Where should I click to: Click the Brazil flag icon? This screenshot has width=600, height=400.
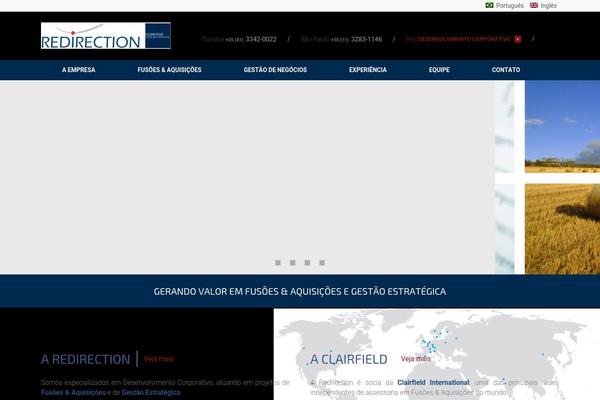[x=489, y=5]
